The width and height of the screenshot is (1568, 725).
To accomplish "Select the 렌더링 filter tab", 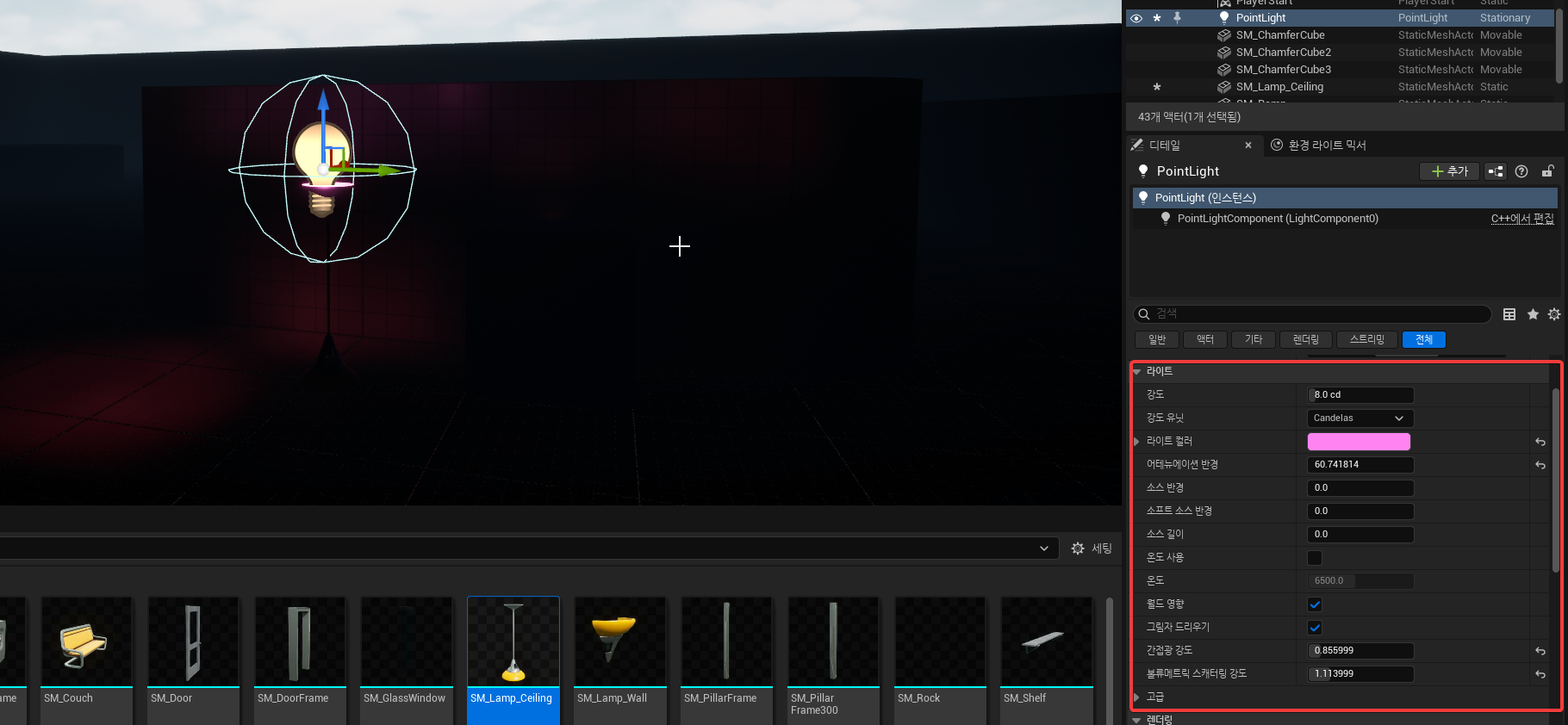I will [x=1306, y=340].
